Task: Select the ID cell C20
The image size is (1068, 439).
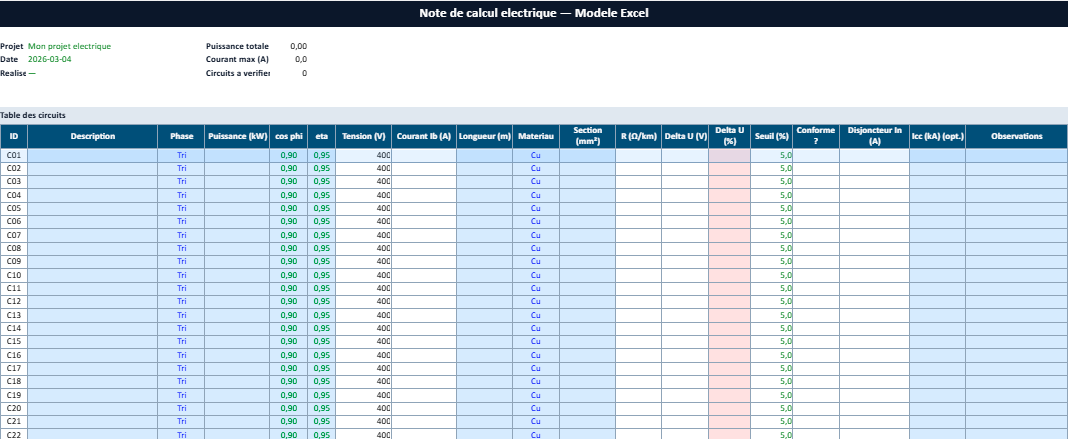Action: pos(14,408)
